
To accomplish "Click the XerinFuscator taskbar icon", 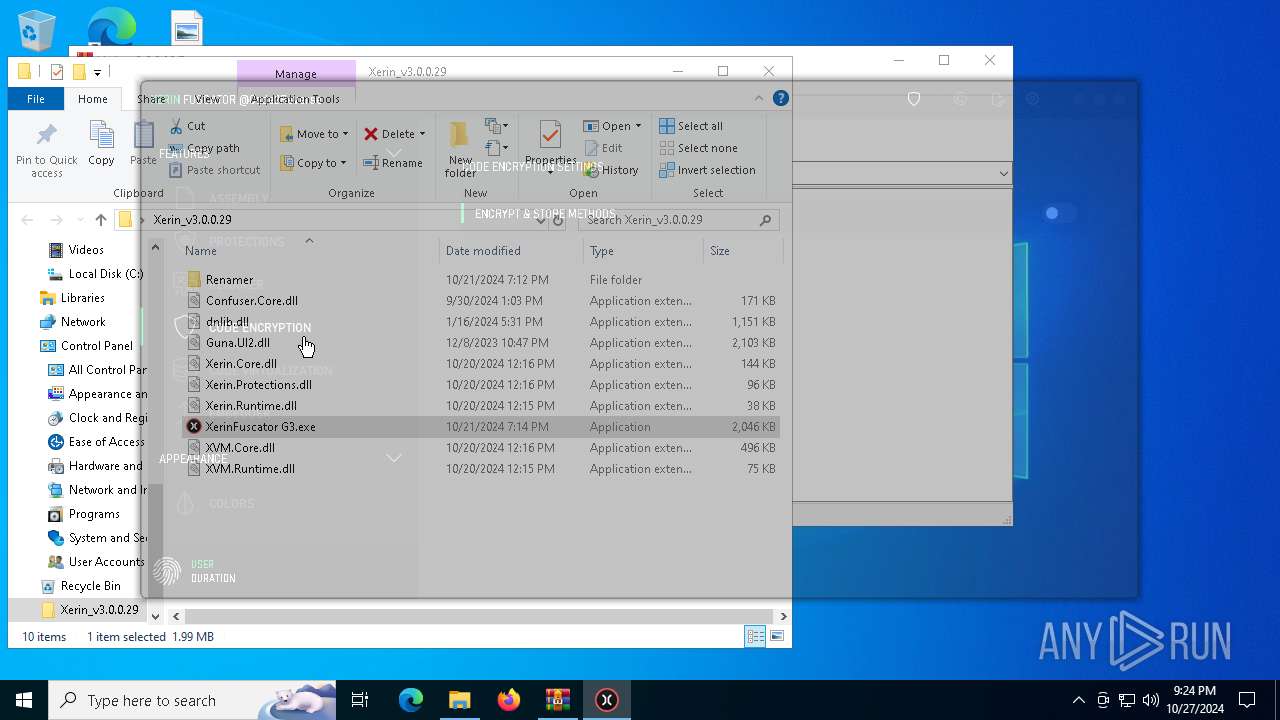I will (x=606, y=700).
